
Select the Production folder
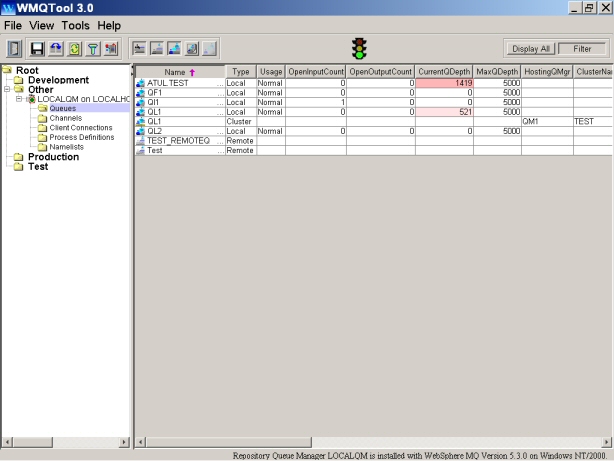53,157
